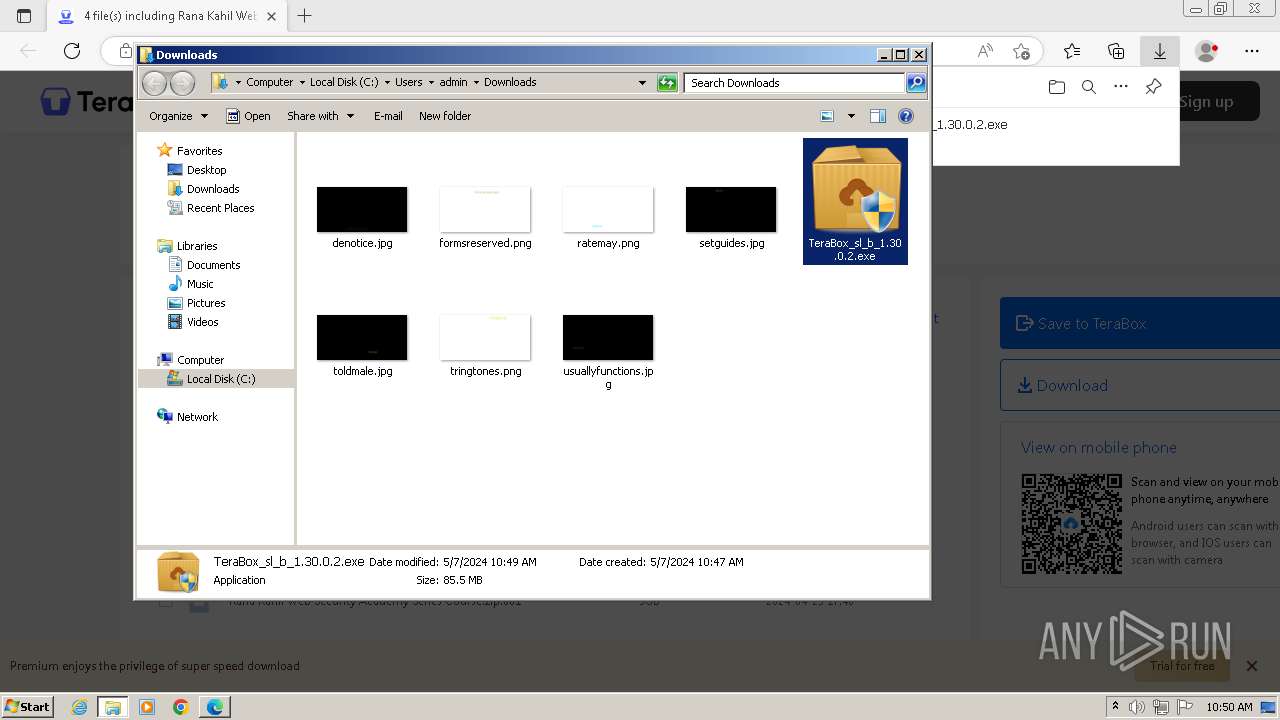Add page to favorites in Edge
Image resolution: width=1280 pixels, height=720 pixels.
pyautogui.click(x=1021, y=51)
